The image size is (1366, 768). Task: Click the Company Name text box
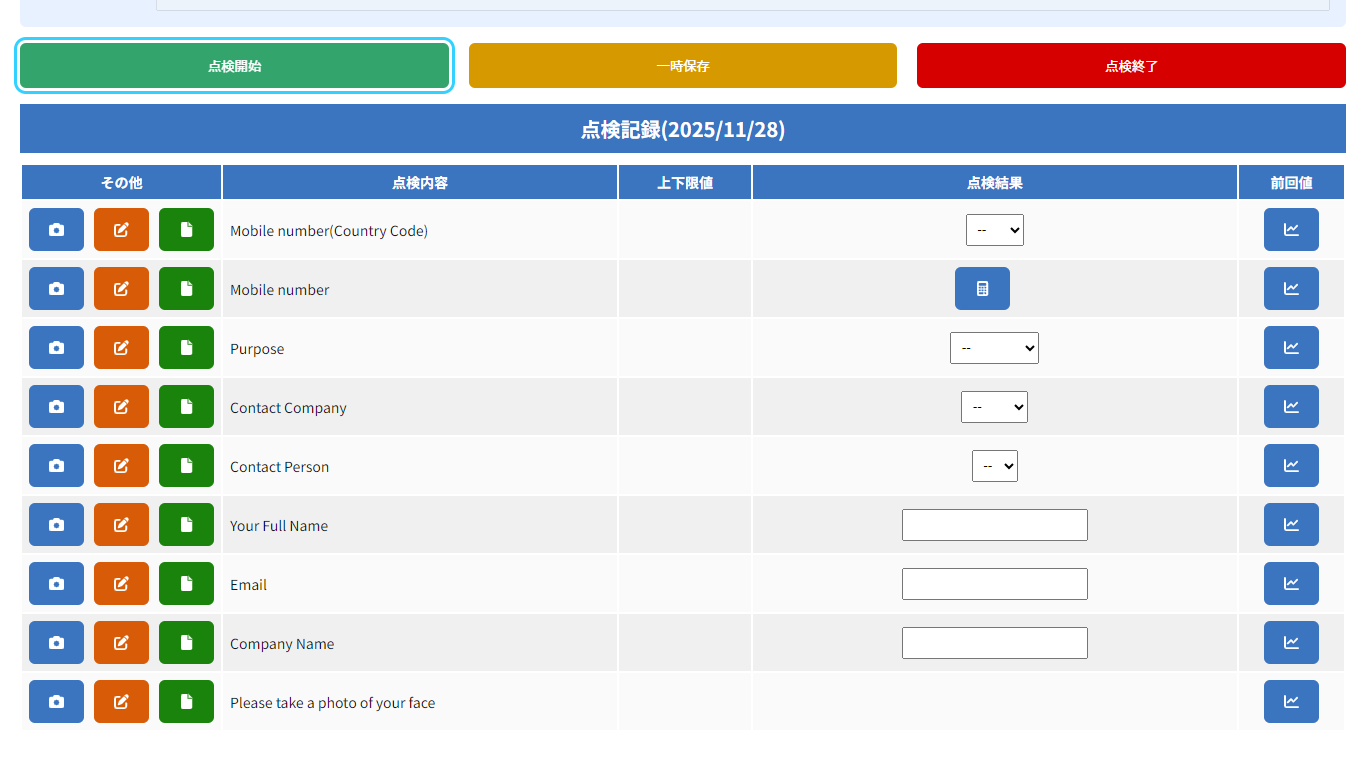click(x=994, y=643)
